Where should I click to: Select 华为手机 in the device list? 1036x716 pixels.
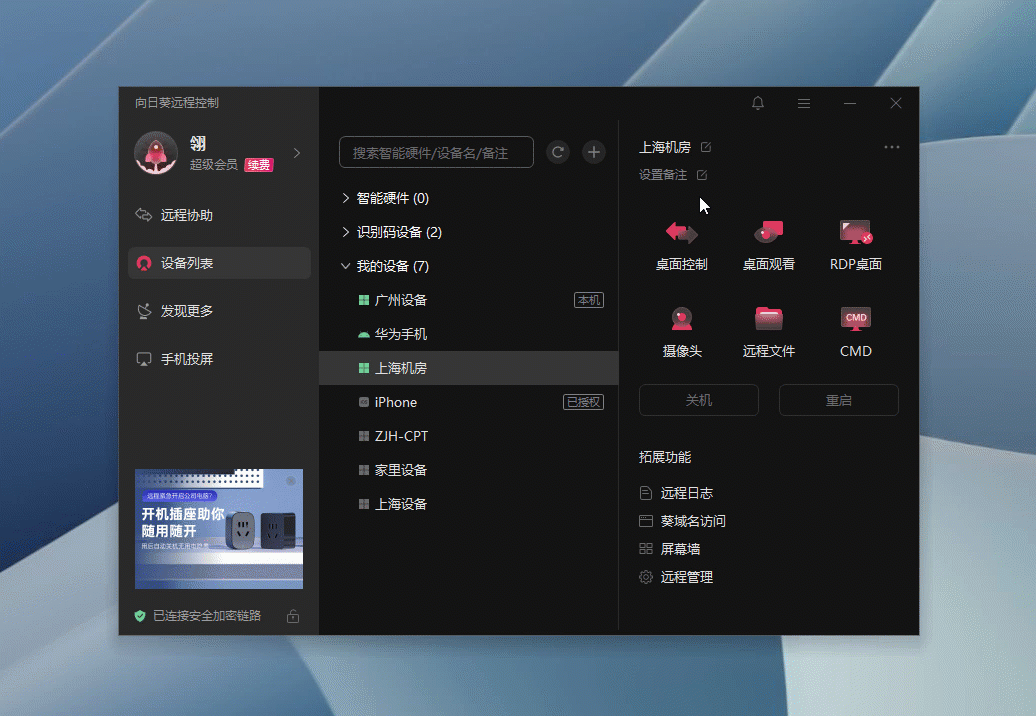tap(401, 334)
